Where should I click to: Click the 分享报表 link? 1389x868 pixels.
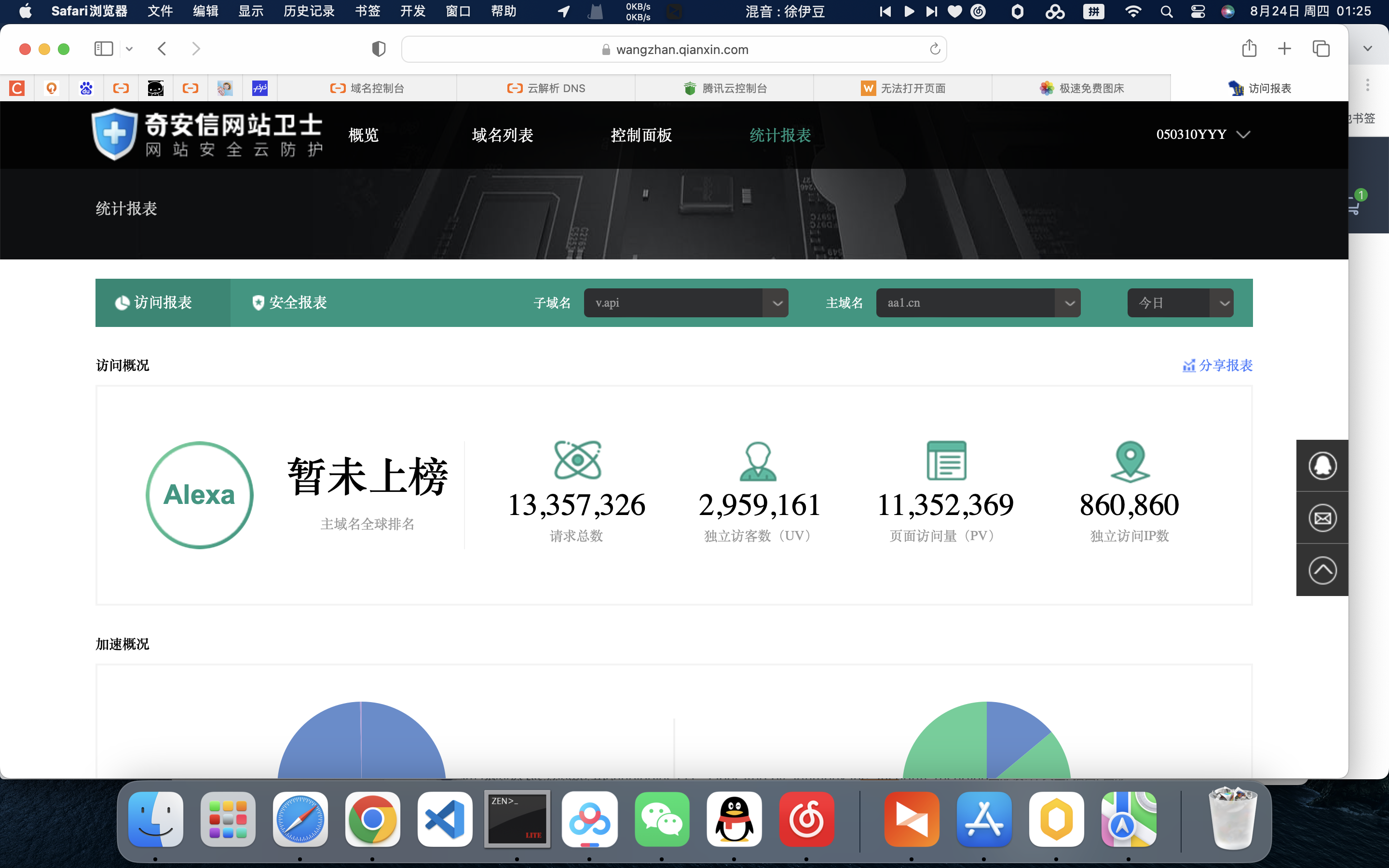coord(1217,366)
